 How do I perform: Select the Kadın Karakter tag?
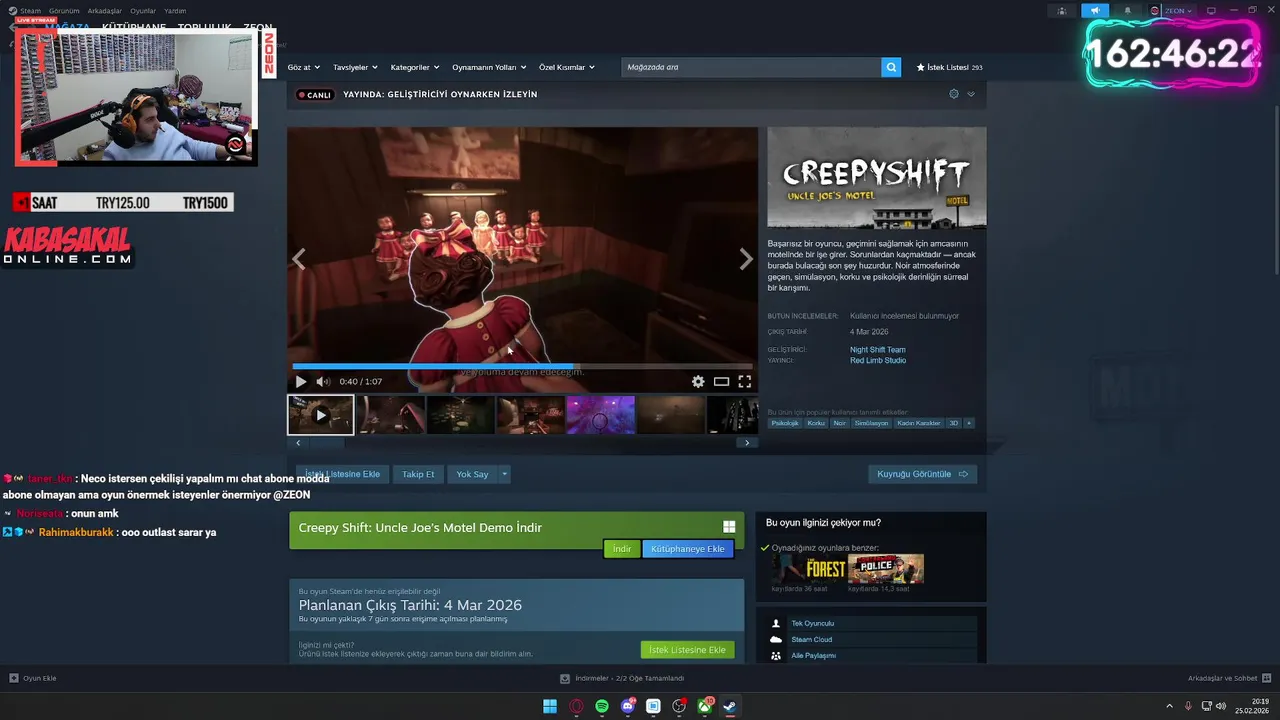point(919,423)
